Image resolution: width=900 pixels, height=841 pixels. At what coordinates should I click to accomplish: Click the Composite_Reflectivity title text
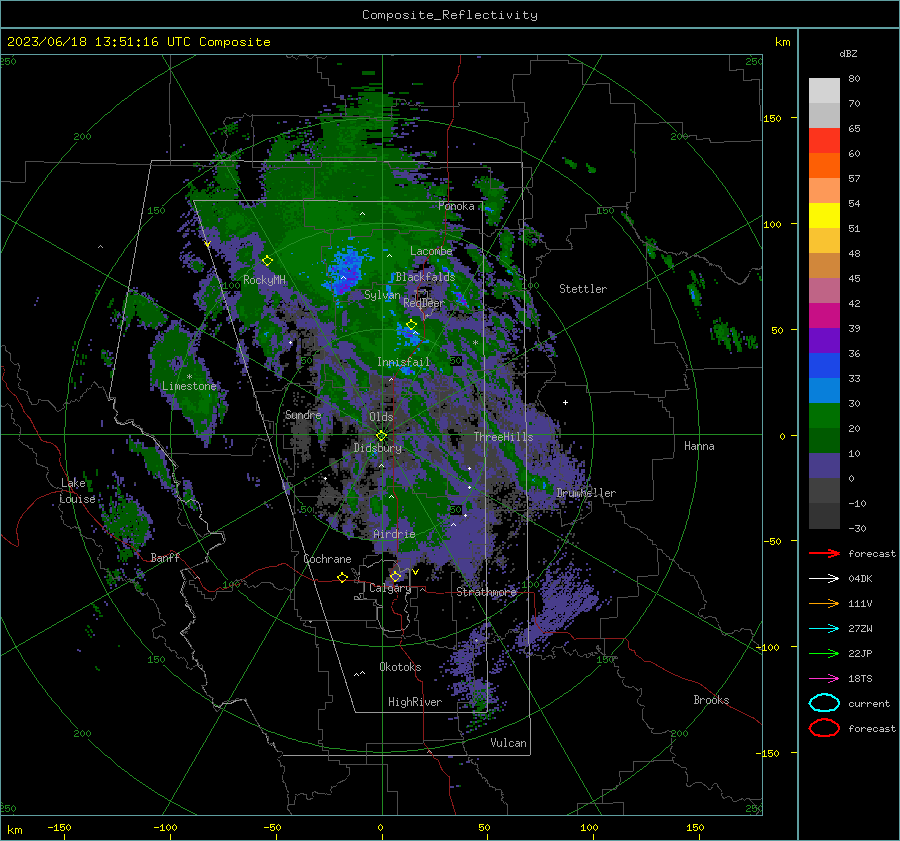click(449, 15)
